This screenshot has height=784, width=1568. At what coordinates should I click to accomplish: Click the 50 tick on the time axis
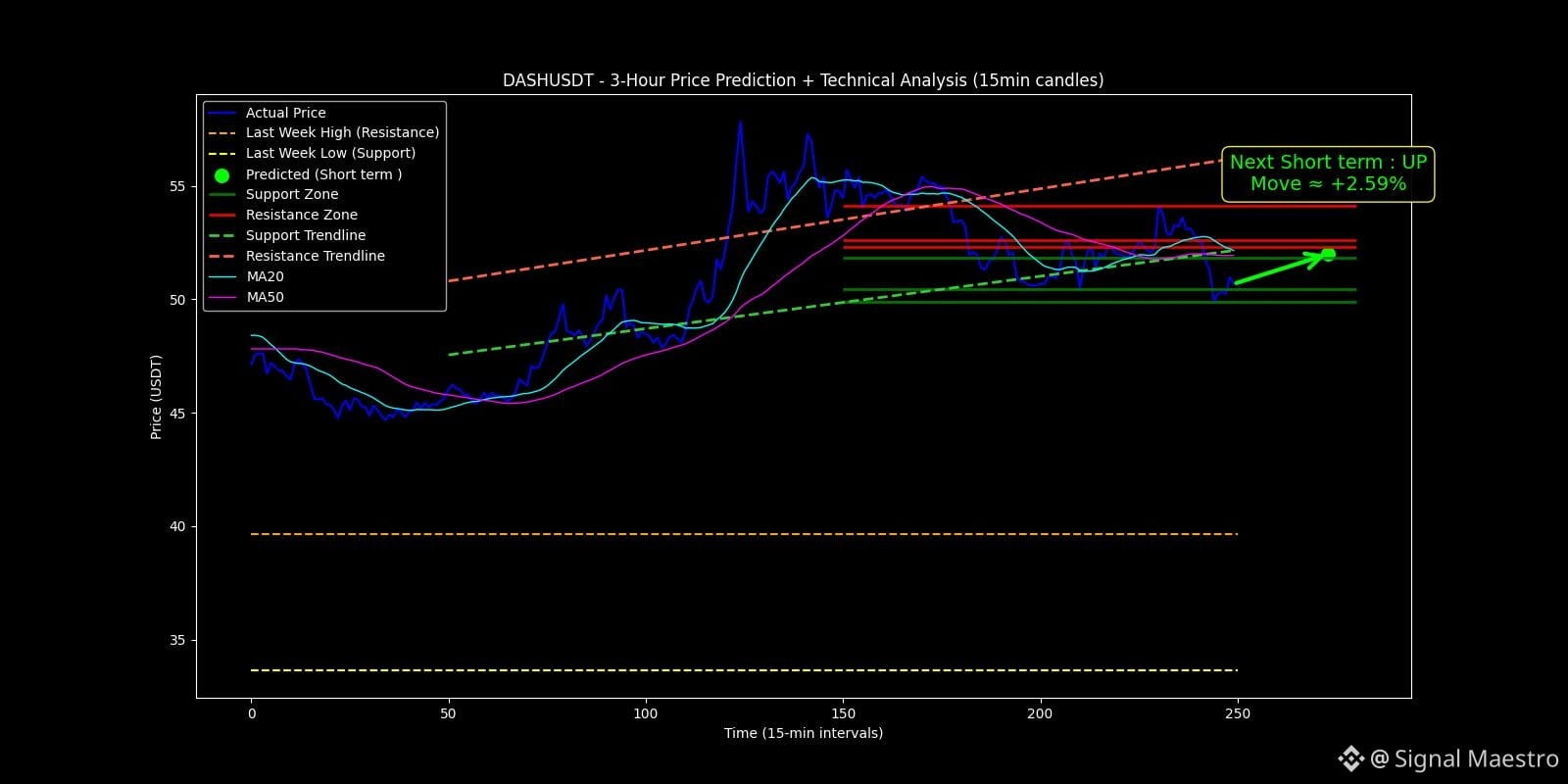448,713
